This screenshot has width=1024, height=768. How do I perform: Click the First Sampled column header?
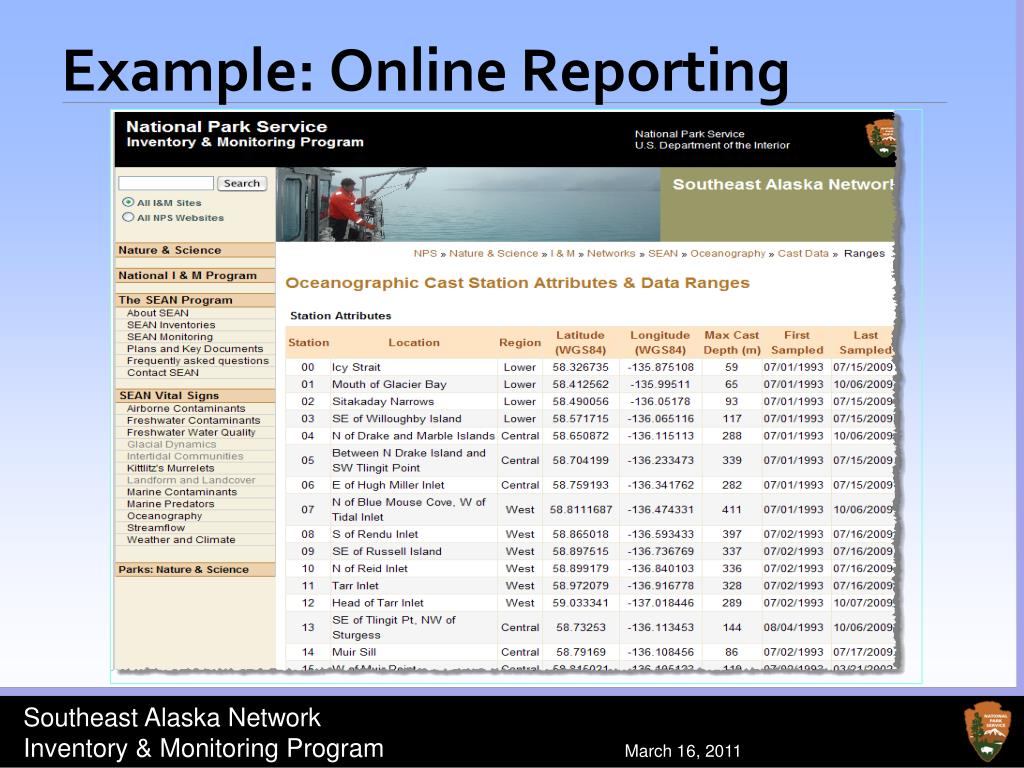(x=797, y=343)
